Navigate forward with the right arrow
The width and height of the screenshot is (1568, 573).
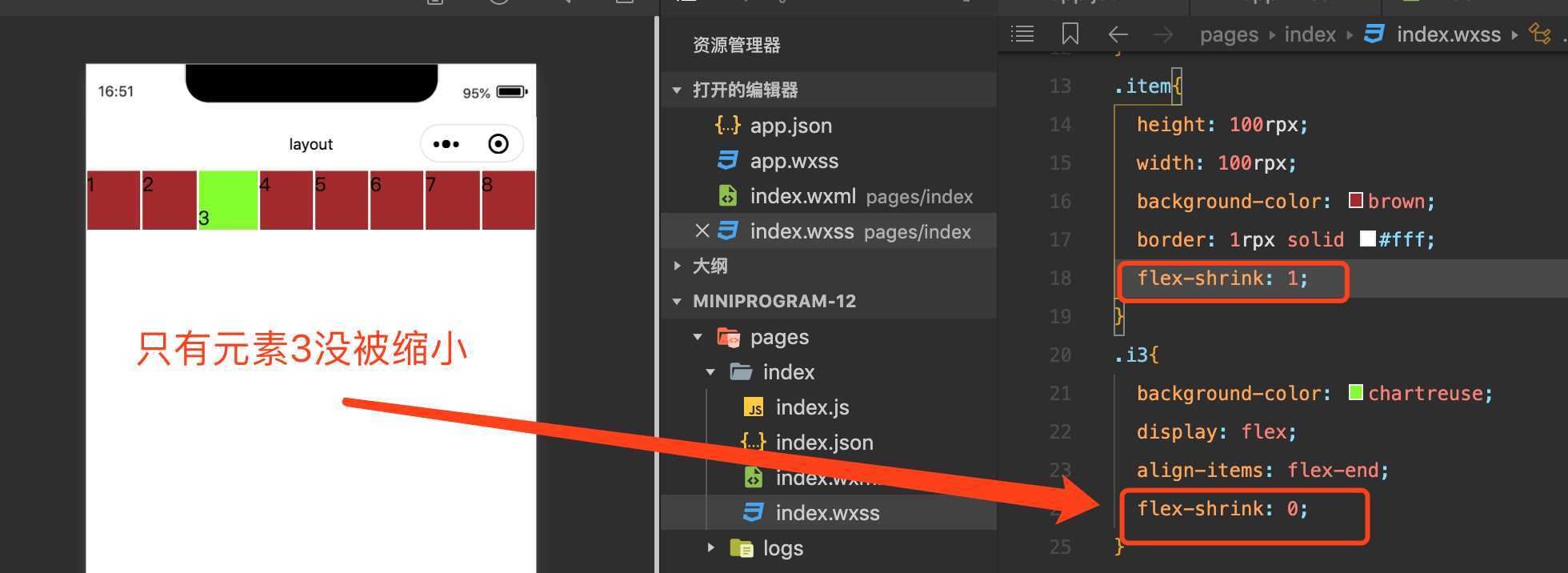(x=1162, y=34)
